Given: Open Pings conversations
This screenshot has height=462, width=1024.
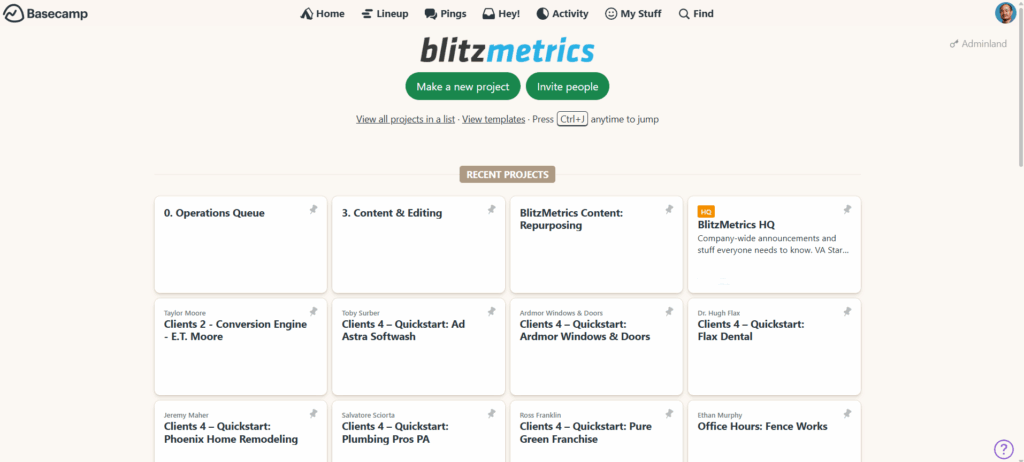Looking at the screenshot, I should 444,14.
